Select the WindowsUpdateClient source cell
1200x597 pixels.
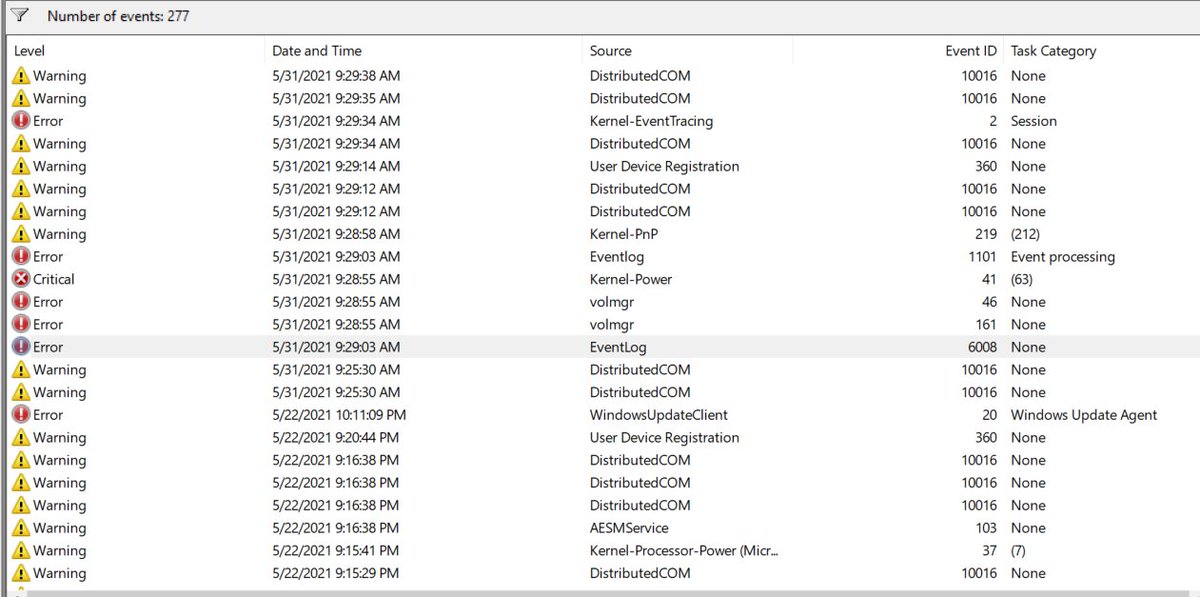(x=659, y=415)
